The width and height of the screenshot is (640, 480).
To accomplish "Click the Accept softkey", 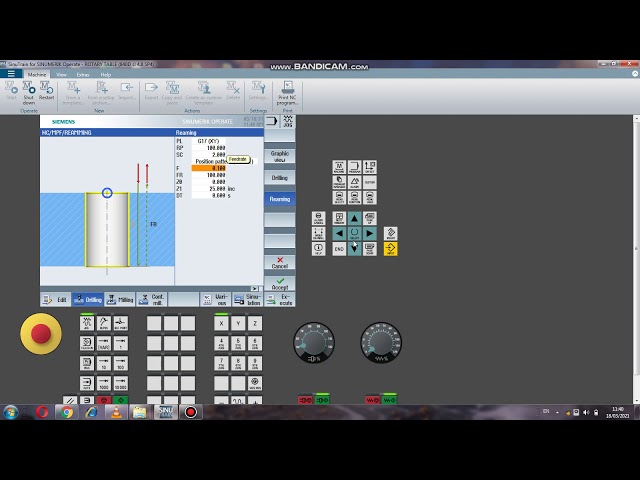I will (280, 284).
